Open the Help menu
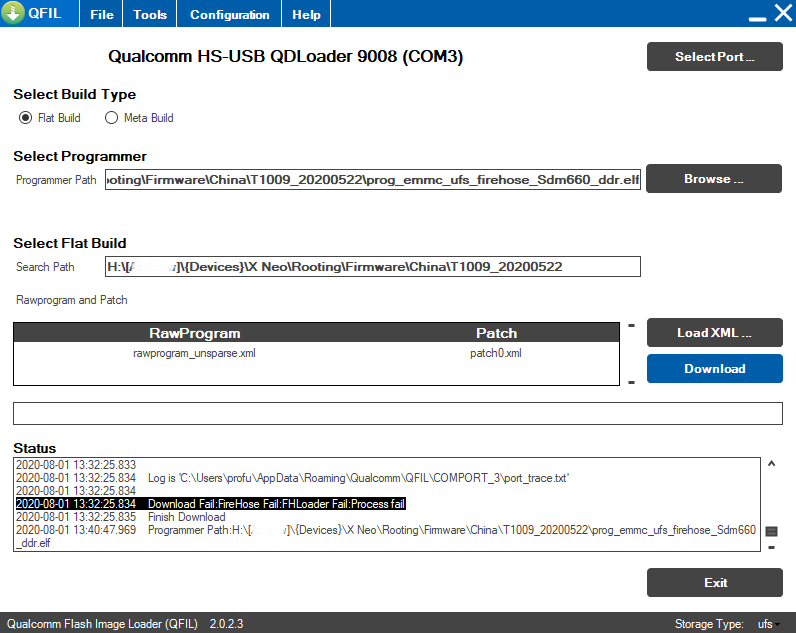796x633 pixels. point(306,15)
